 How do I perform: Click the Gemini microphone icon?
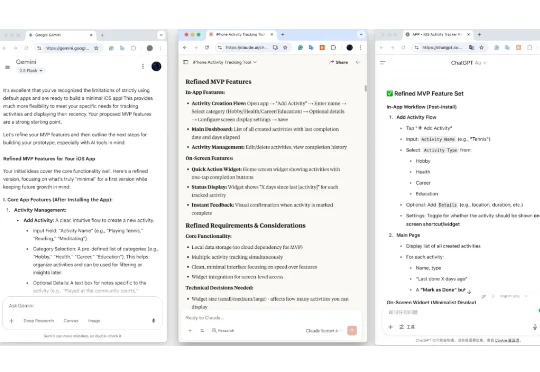click(x=154, y=321)
